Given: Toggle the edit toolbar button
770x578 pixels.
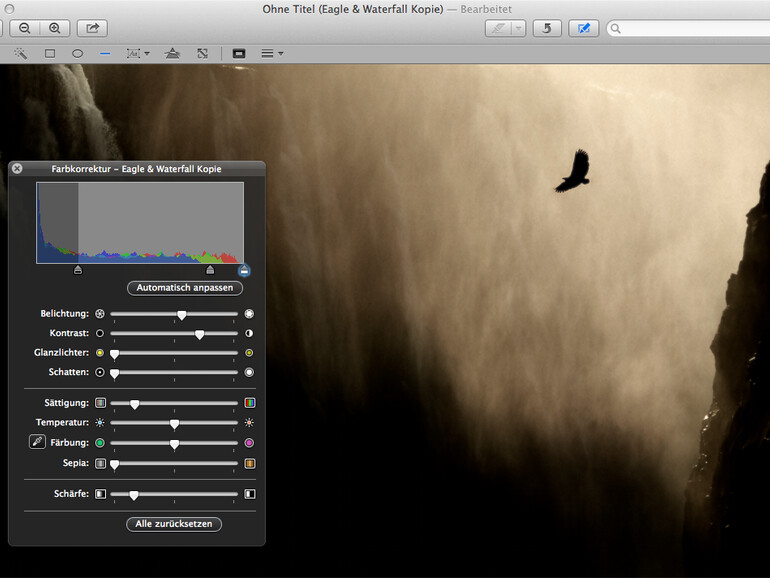Looking at the screenshot, I should (583, 29).
